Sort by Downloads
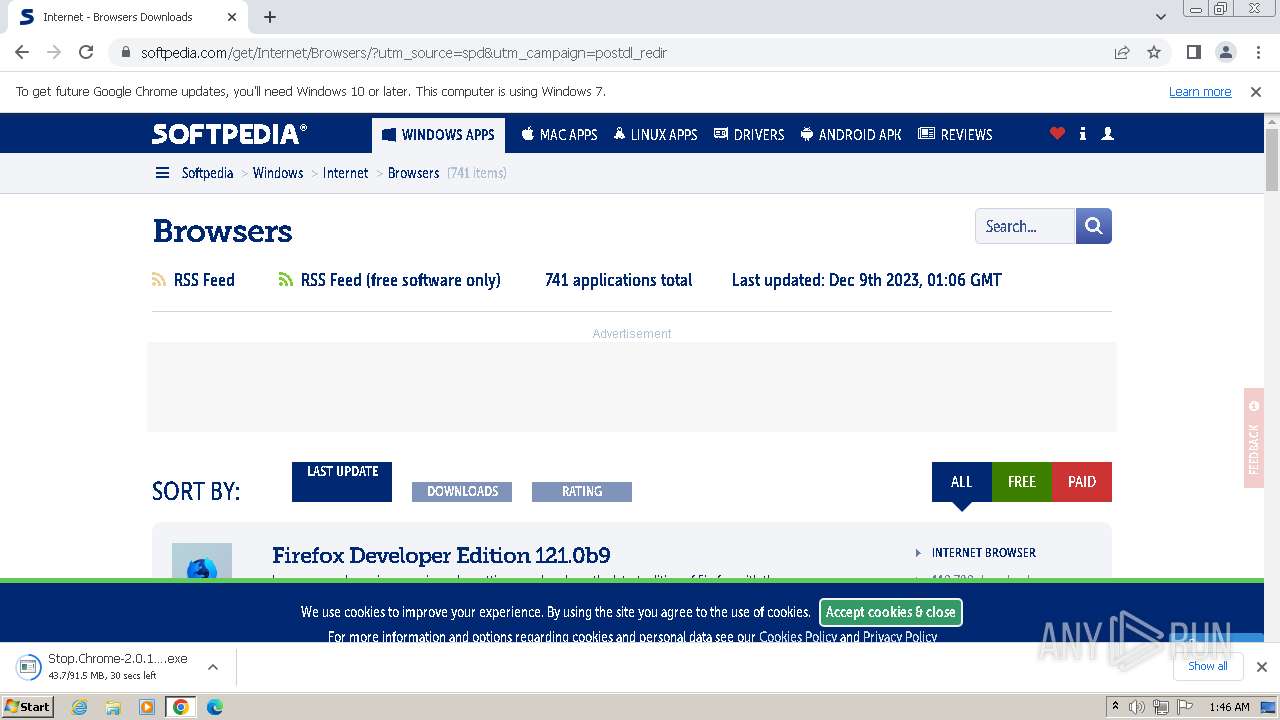 pos(462,491)
